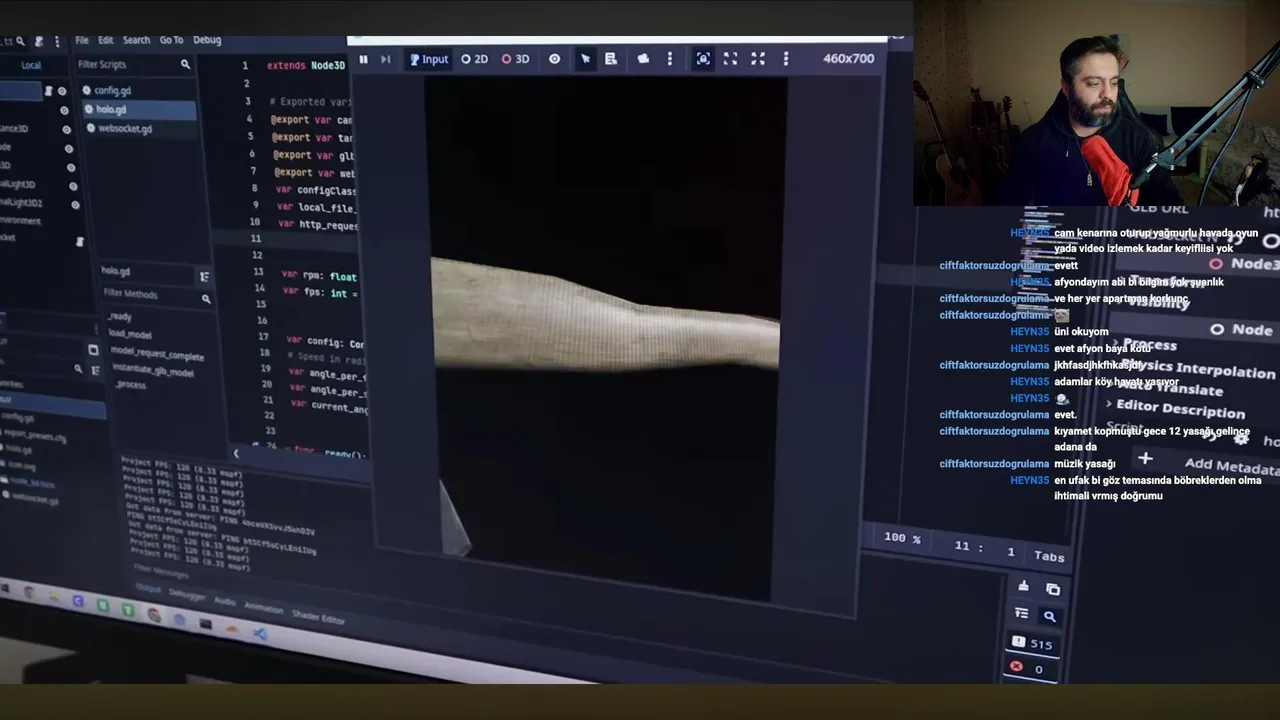Image resolution: width=1280 pixels, height=720 pixels.
Task: Switch to the Local scene tree tab
Action: [x=31, y=65]
